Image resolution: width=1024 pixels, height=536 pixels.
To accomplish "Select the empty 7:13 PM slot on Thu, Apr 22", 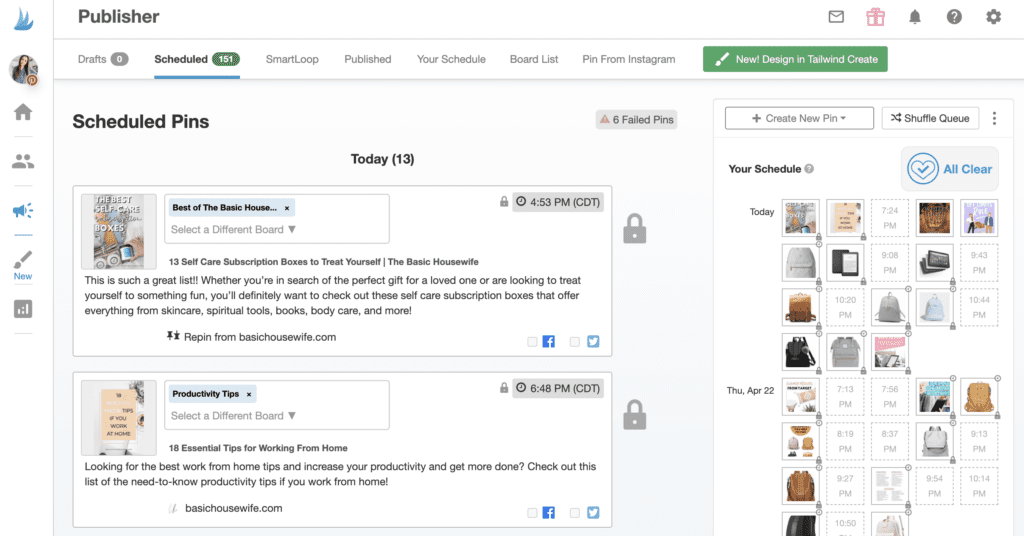I will click(845, 396).
